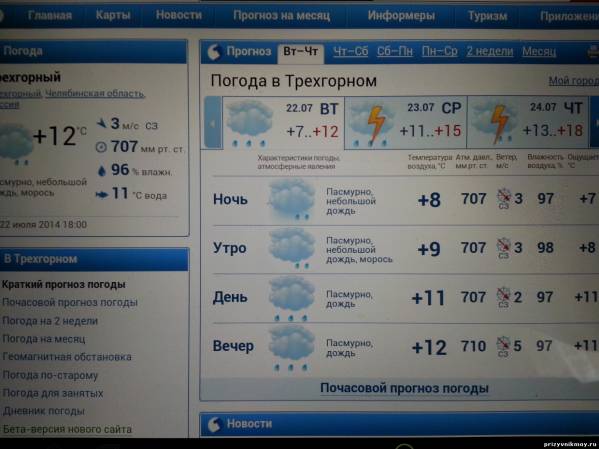
Task: Open Геомагнитная обстановка in the sidebar
Action: coord(67,357)
